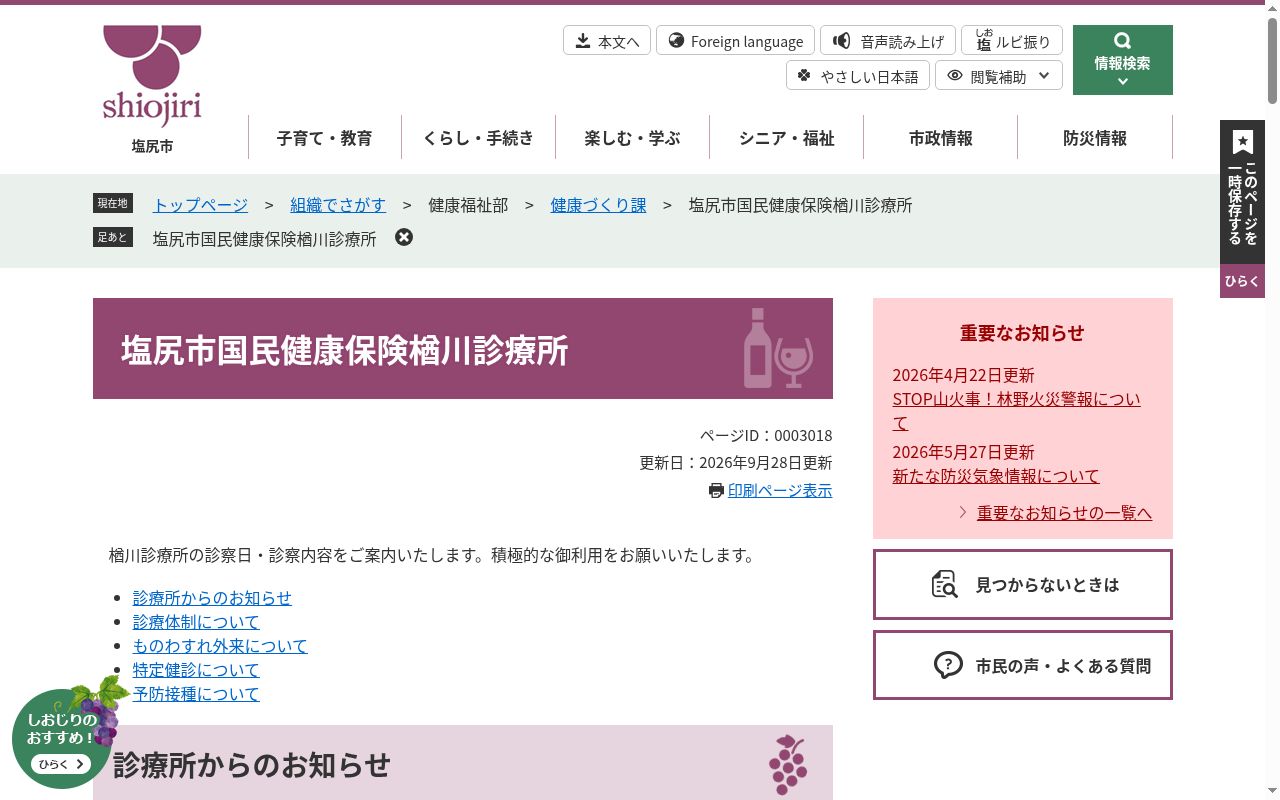Switch to やさしい日本語 mode

click(x=858, y=76)
